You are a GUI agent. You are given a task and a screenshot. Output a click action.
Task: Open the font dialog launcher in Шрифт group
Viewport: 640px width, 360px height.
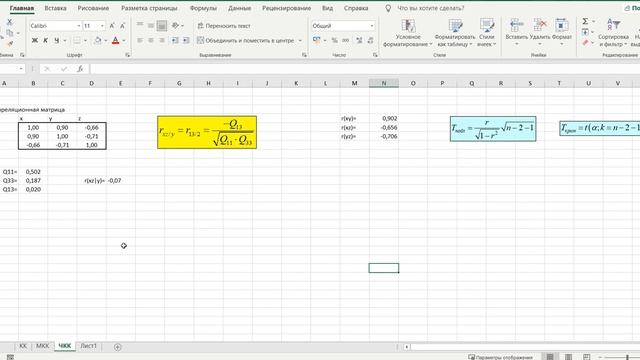(x=127, y=55)
